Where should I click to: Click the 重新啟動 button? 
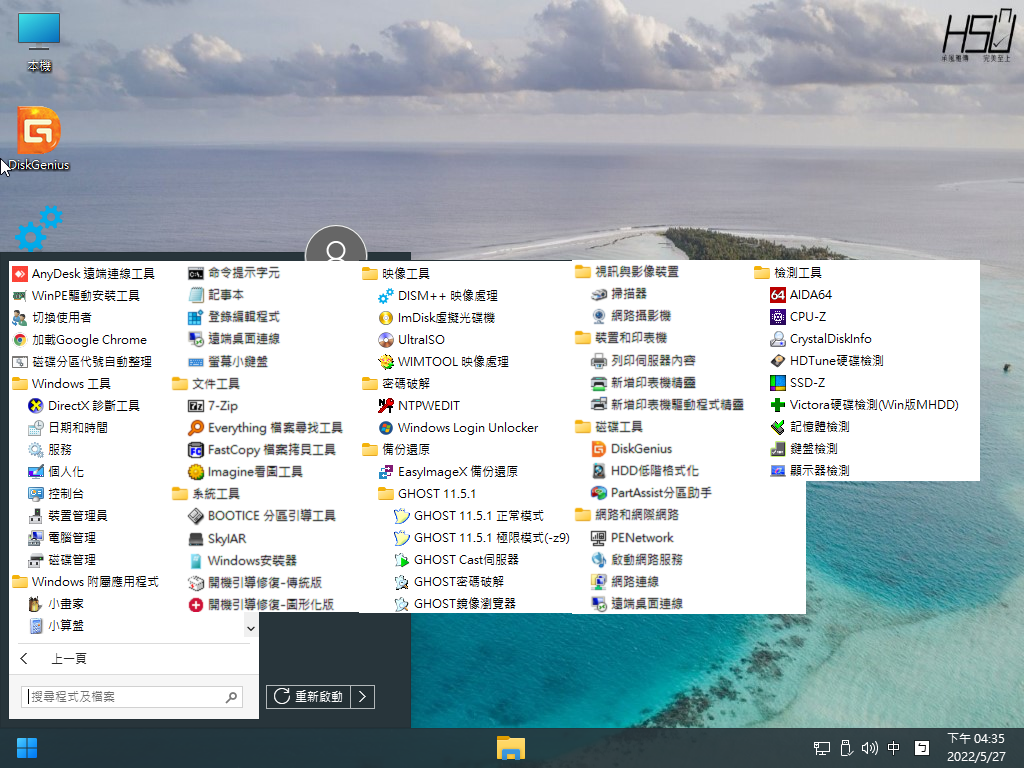[x=309, y=697]
